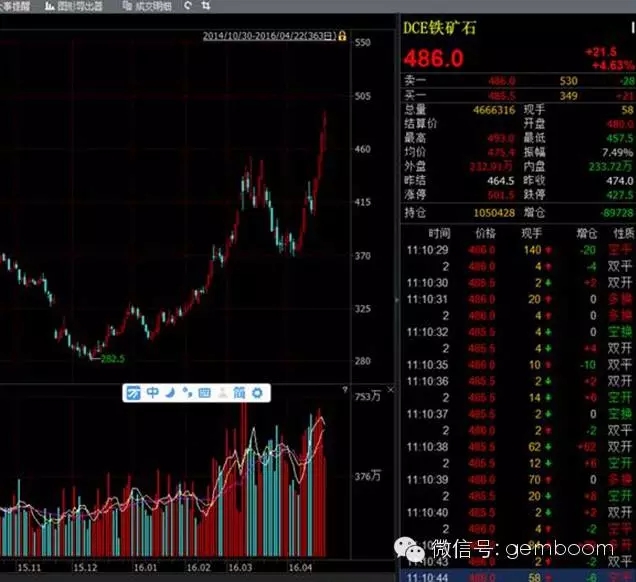The width and height of the screenshot is (636, 582).
Task: Click the input method logo icon
Action: pos(133,393)
